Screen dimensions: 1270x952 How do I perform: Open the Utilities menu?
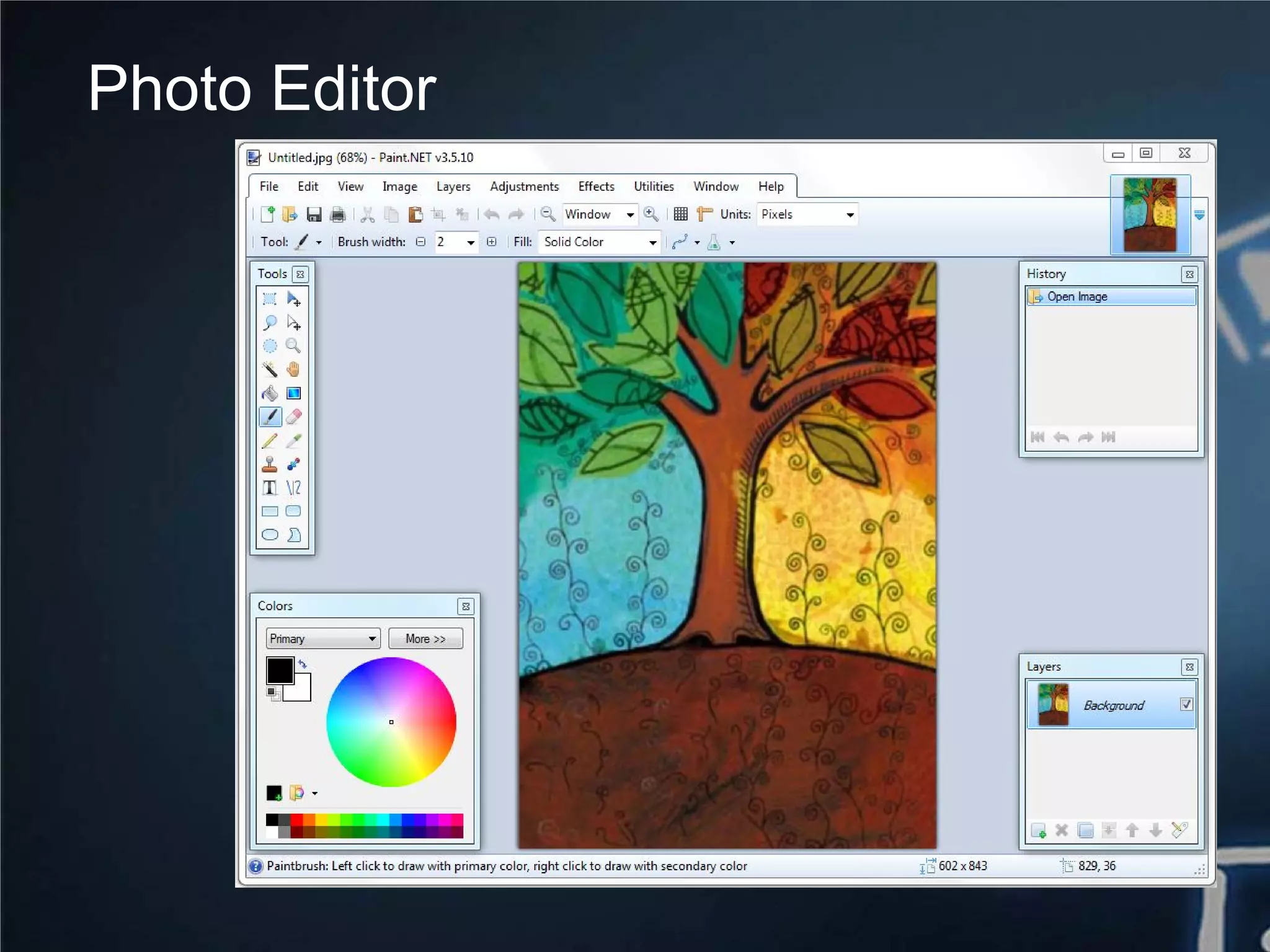[654, 187]
